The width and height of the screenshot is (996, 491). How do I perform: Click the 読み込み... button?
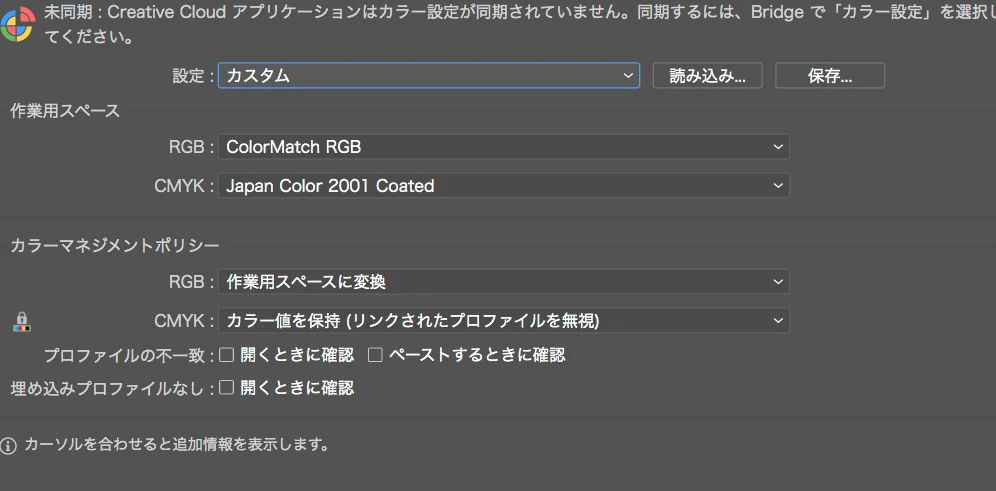tap(708, 76)
